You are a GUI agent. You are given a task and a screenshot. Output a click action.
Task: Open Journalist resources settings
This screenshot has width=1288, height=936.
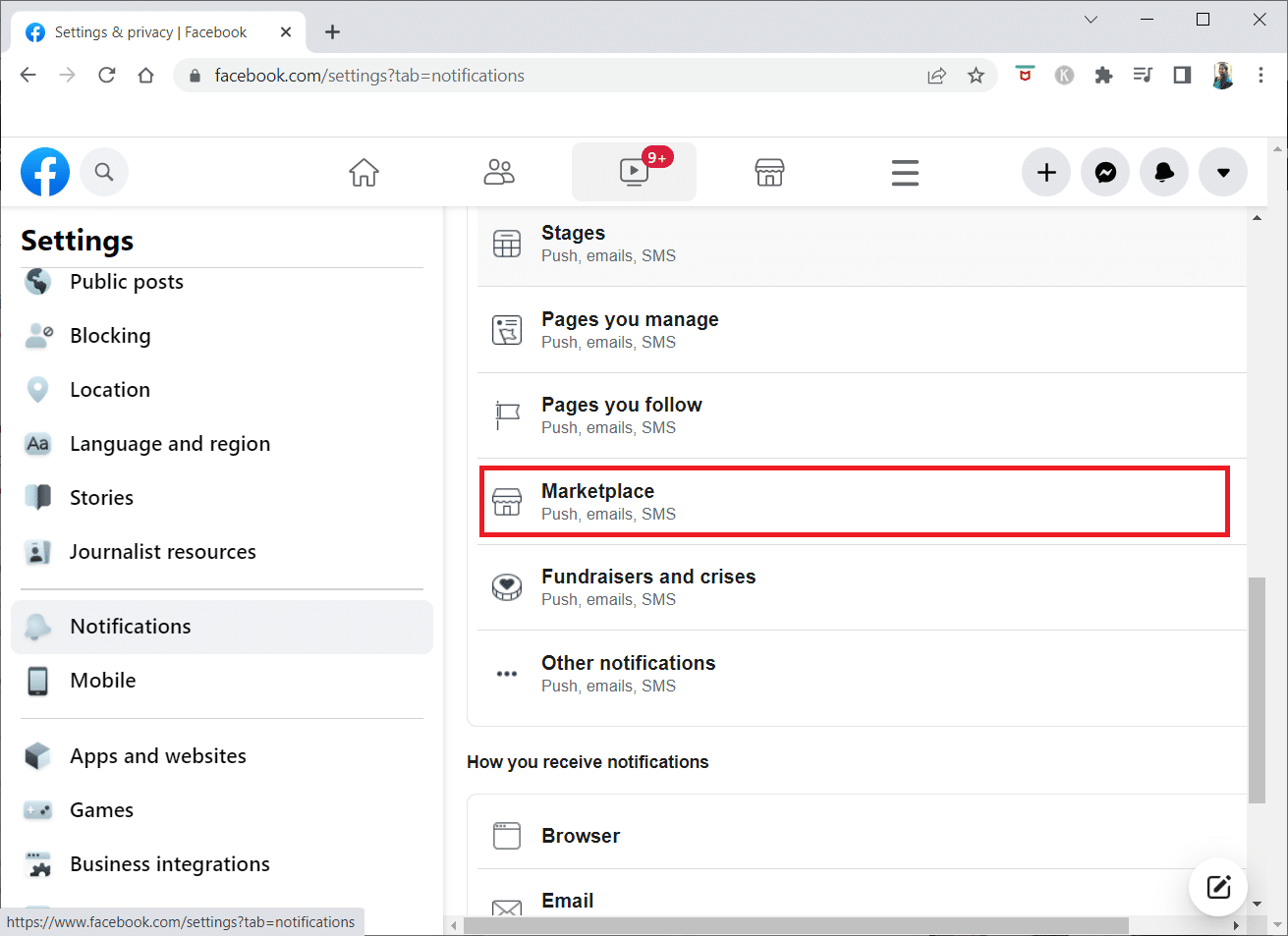point(222,552)
